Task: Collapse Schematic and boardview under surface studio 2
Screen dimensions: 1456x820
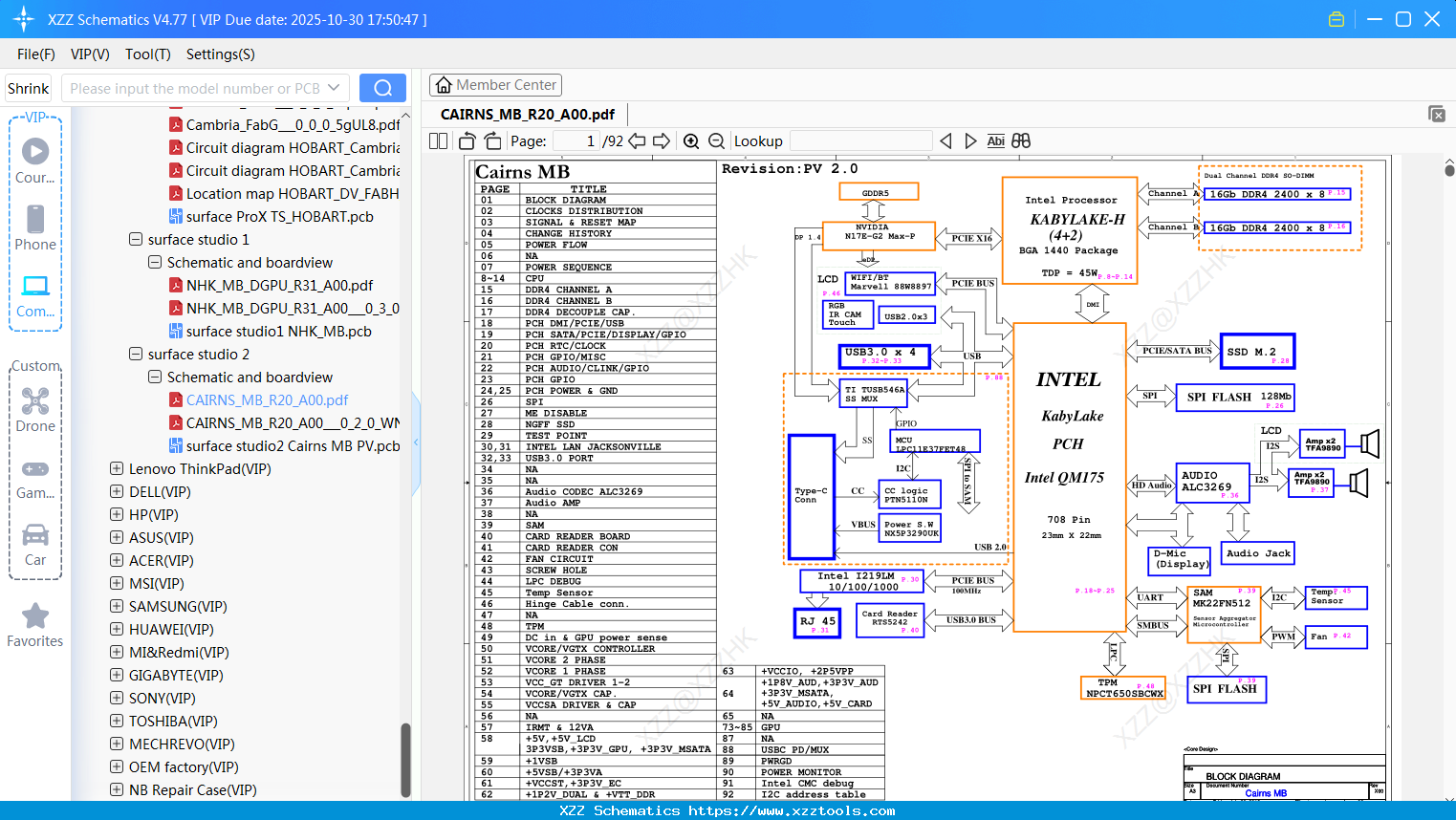Action: coord(155,377)
